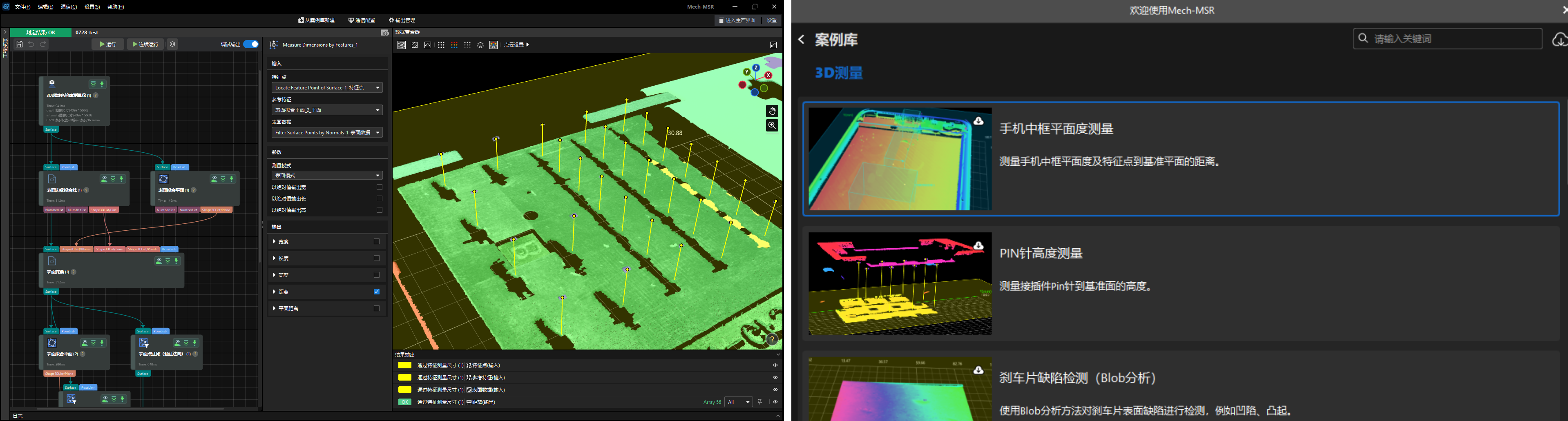The image size is (1568, 421).
Task: Open the 测量模式 measurement mode dropdown
Action: pyautogui.click(x=327, y=175)
